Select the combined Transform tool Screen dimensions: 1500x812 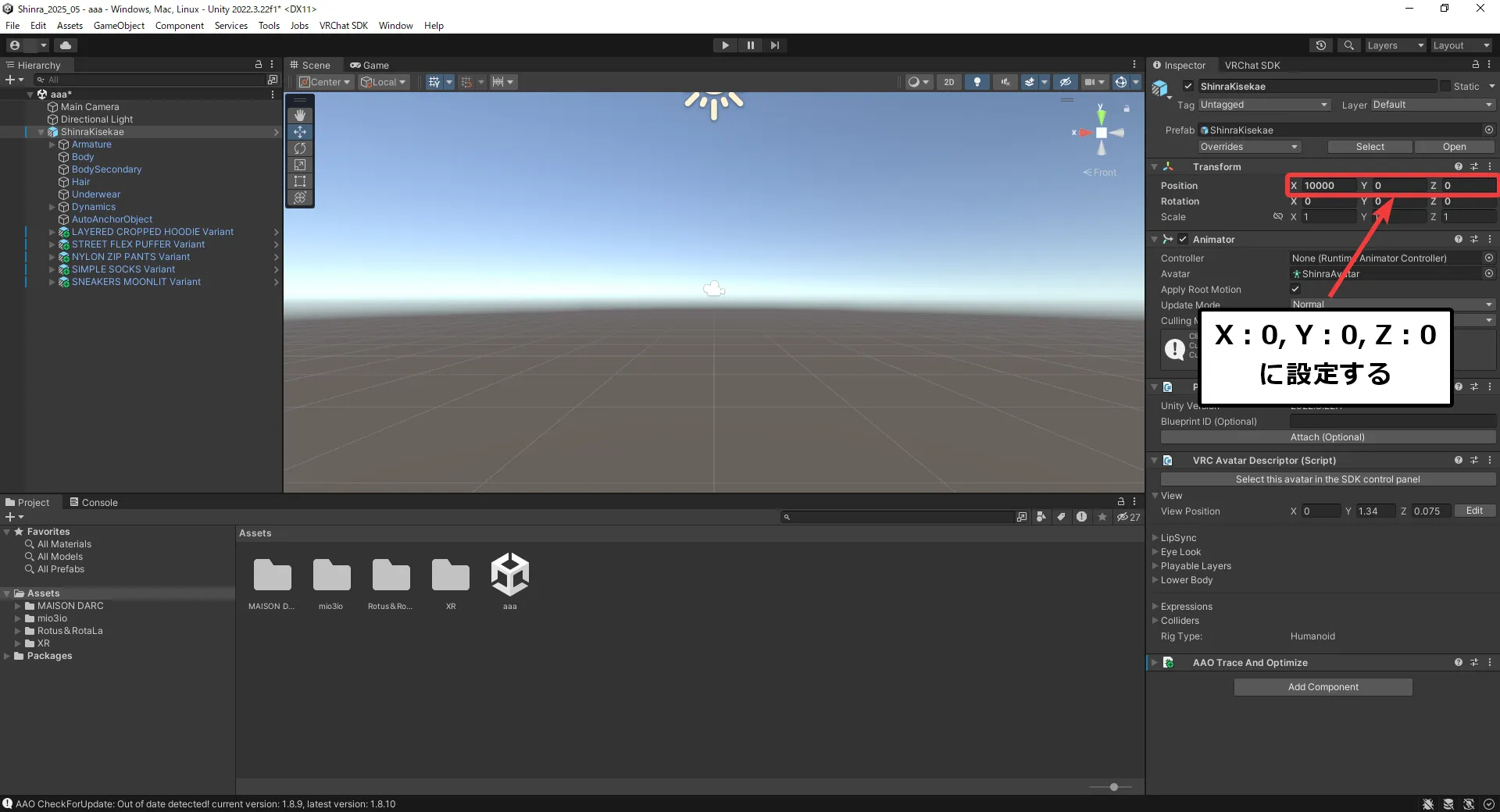click(x=300, y=198)
